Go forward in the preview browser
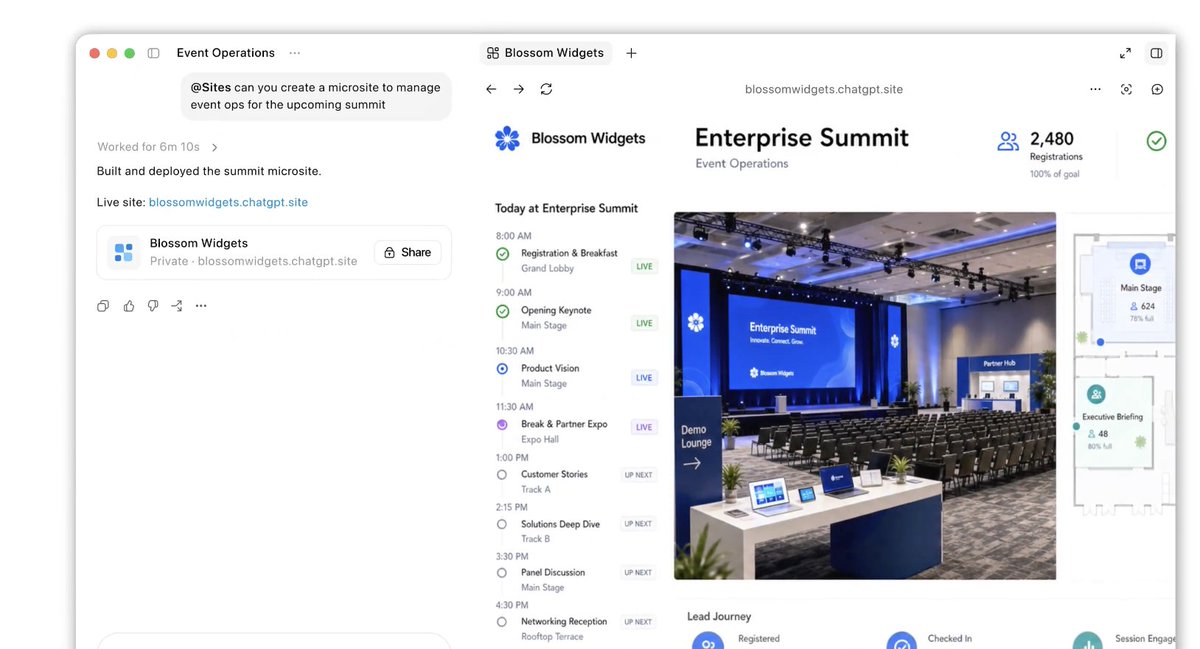 click(518, 89)
